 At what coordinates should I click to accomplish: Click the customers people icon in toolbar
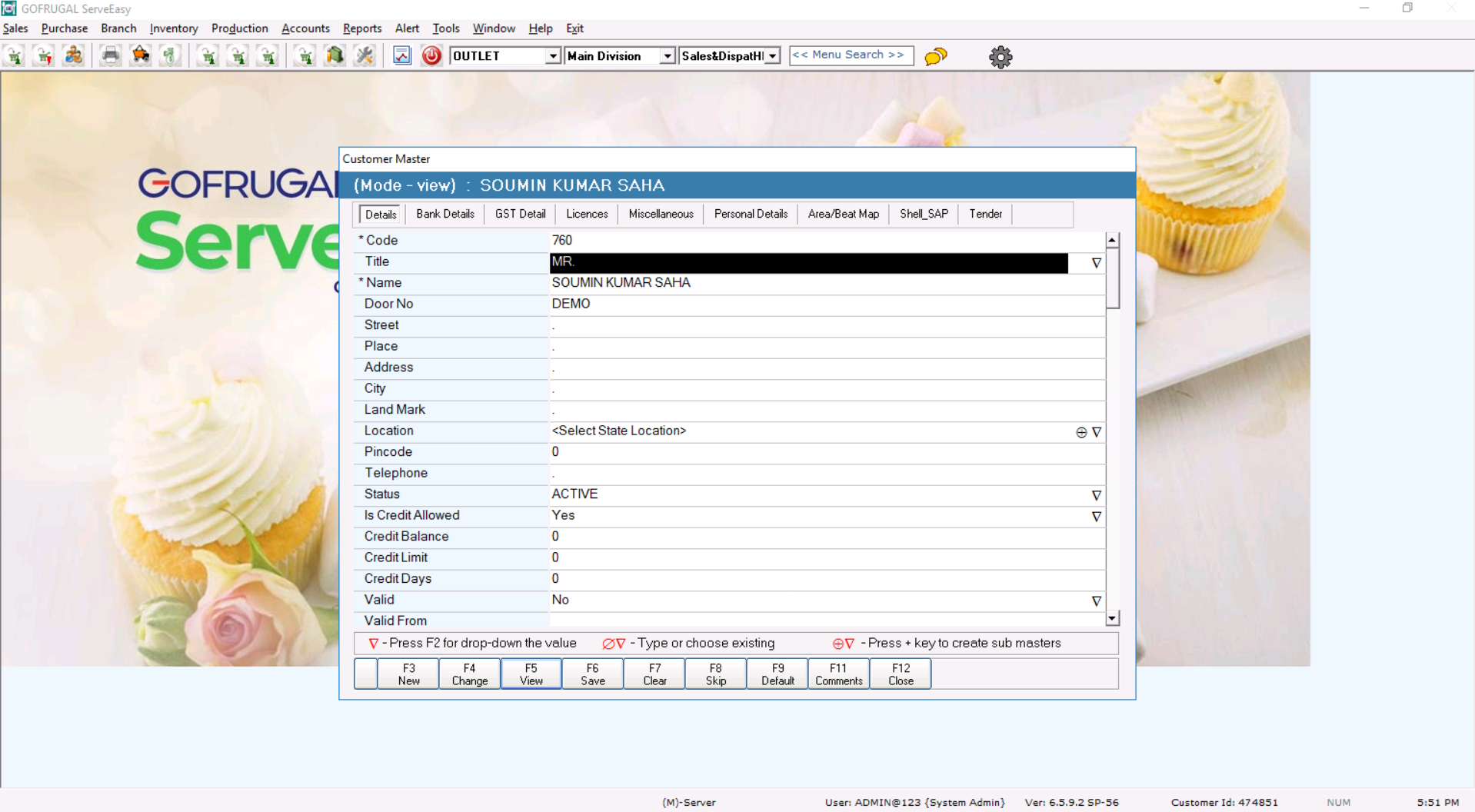pos(74,56)
